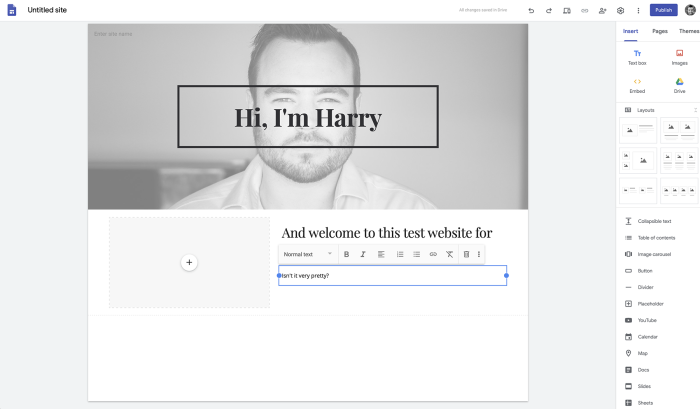Insert a Button element
This screenshot has width=700, height=409.
[645, 271]
